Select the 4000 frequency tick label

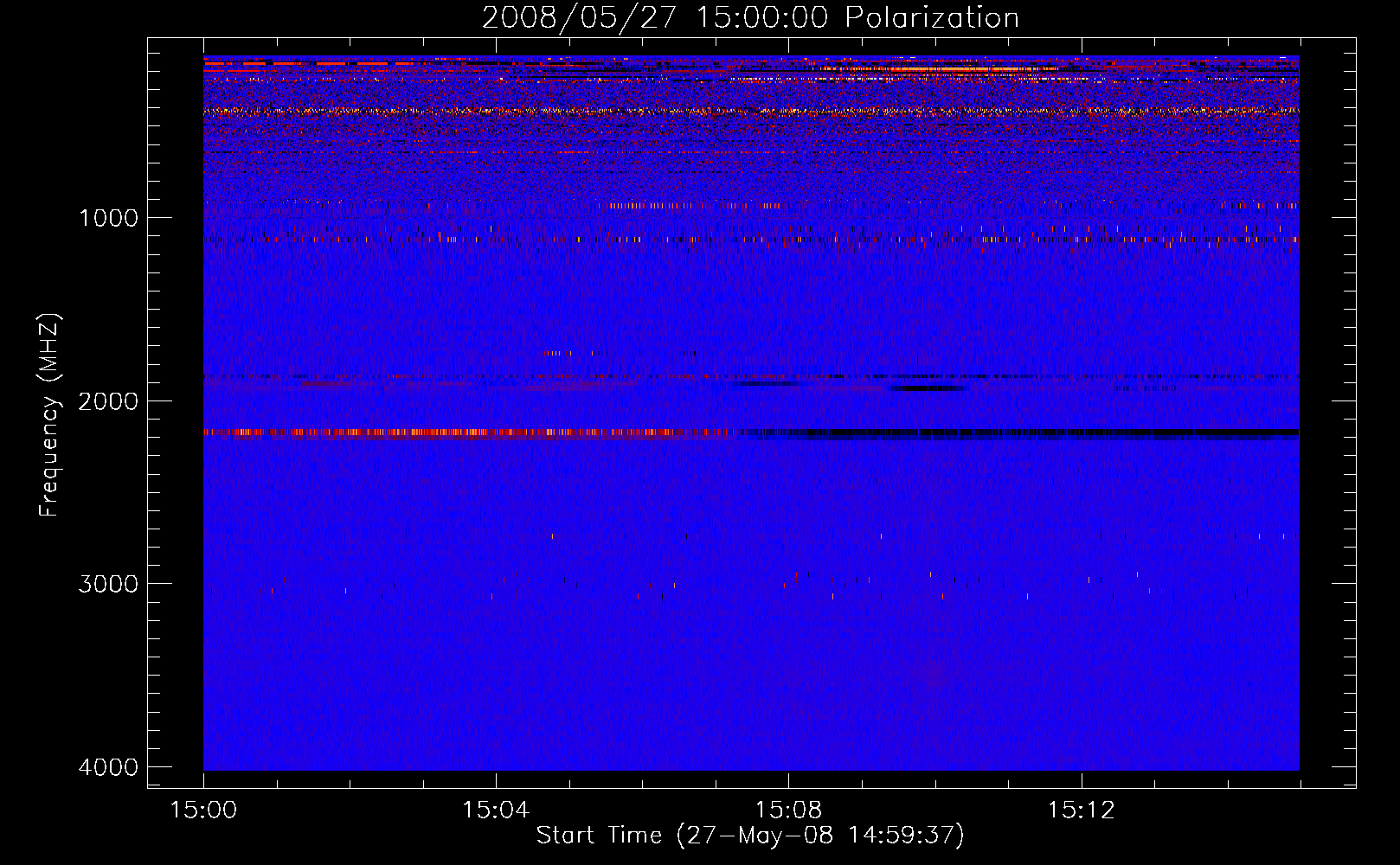tap(108, 767)
